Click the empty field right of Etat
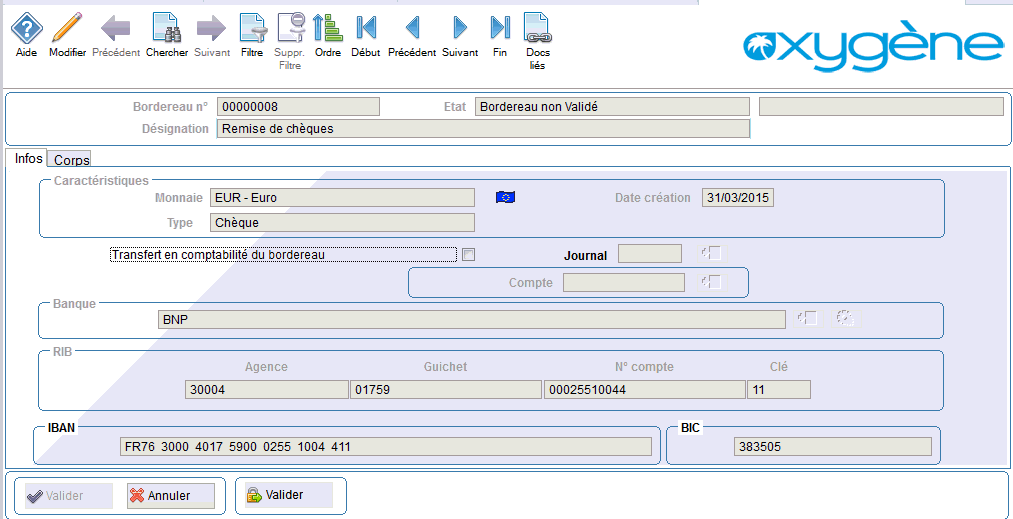 [881, 107]
